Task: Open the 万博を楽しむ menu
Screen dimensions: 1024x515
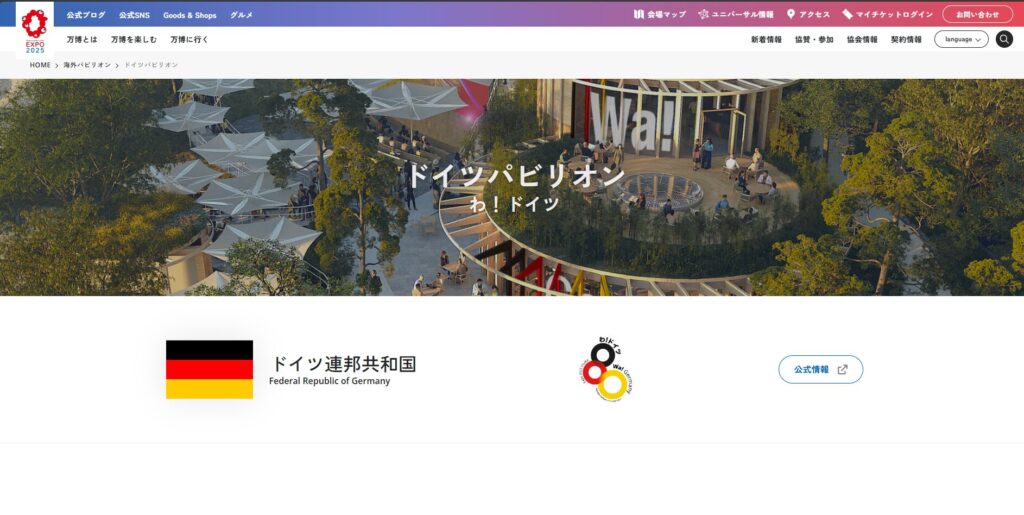Action: pyautogui.click(x=134, y=39)
